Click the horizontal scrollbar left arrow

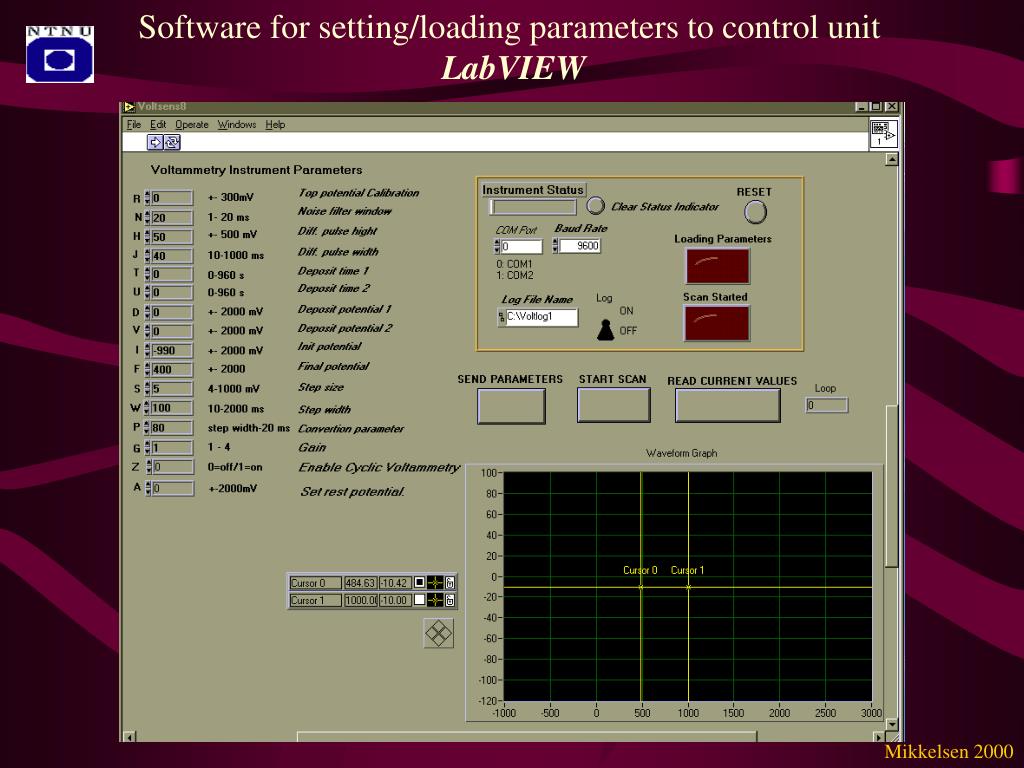(x=130, y=737)
